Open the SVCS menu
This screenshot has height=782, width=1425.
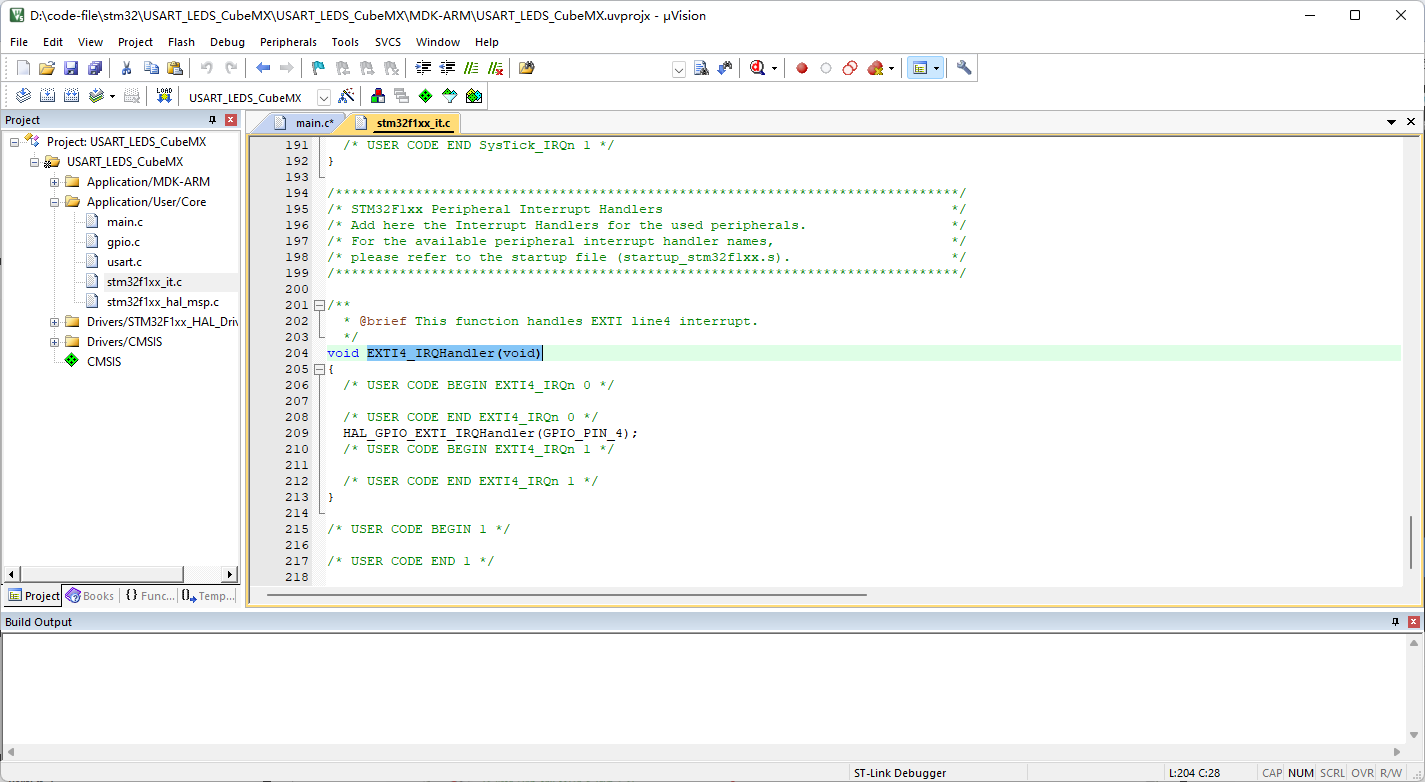click(388, 42)
